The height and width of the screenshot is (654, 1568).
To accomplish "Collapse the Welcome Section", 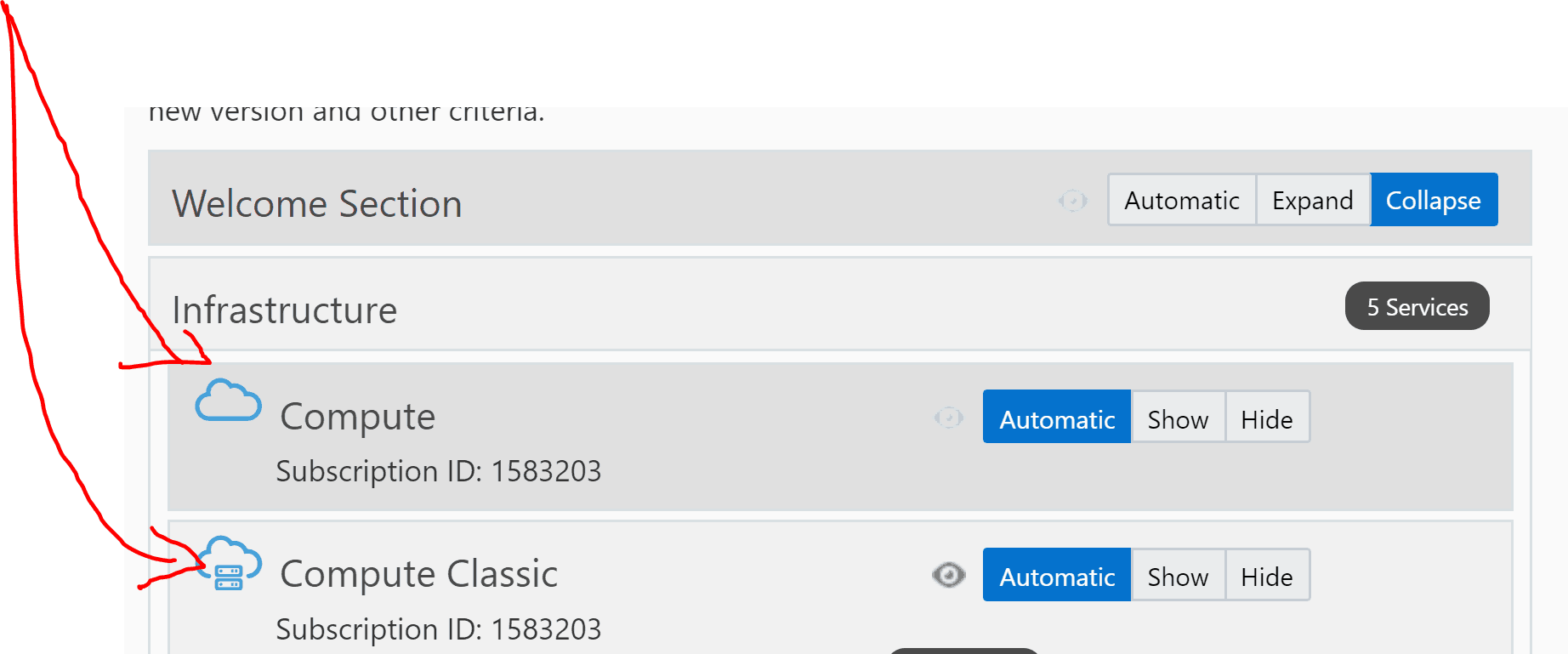I will click(x=1433, y=201).
